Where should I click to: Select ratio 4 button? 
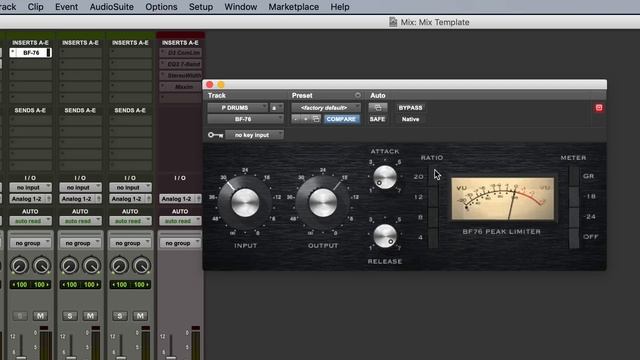click(x=433, y=238)
